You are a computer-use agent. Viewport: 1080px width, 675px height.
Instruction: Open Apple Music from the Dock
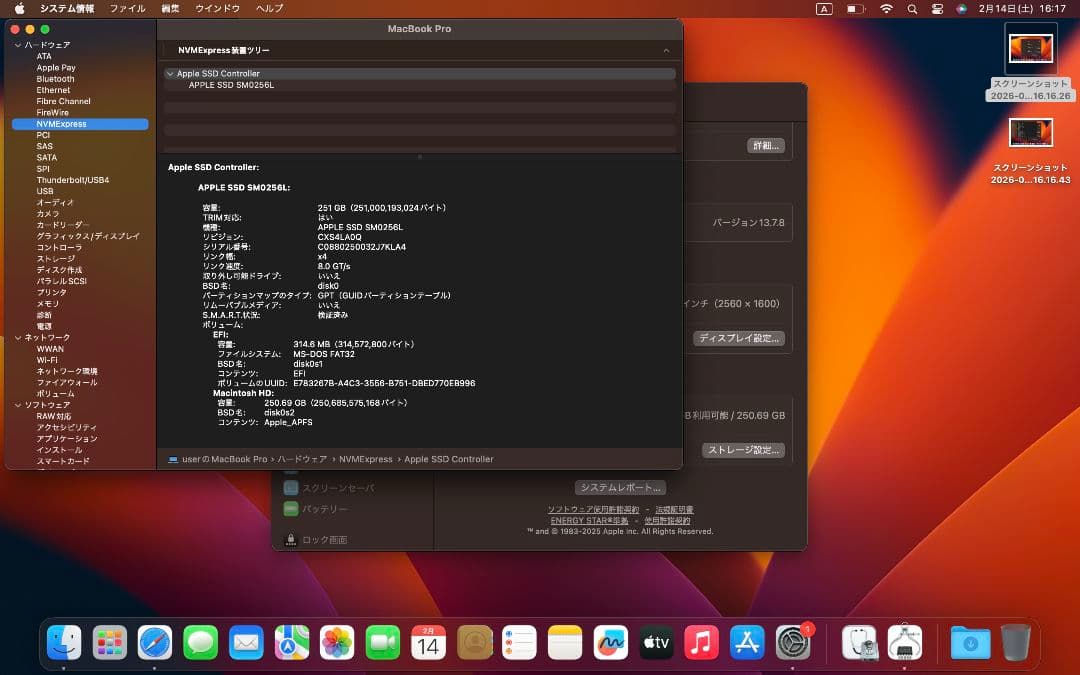click(701, 643)
